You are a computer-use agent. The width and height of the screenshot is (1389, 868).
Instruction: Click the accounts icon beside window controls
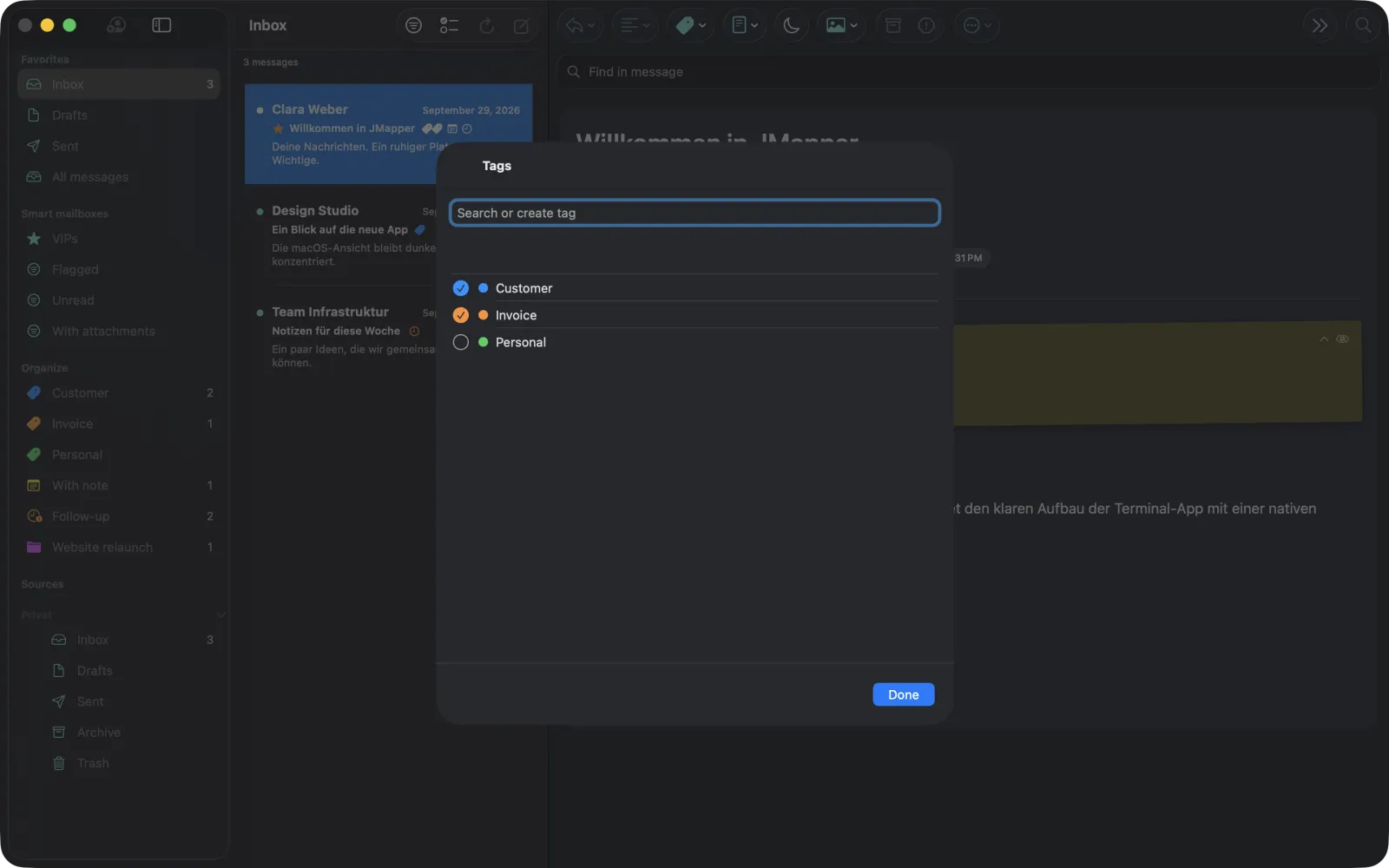(116, 25)
